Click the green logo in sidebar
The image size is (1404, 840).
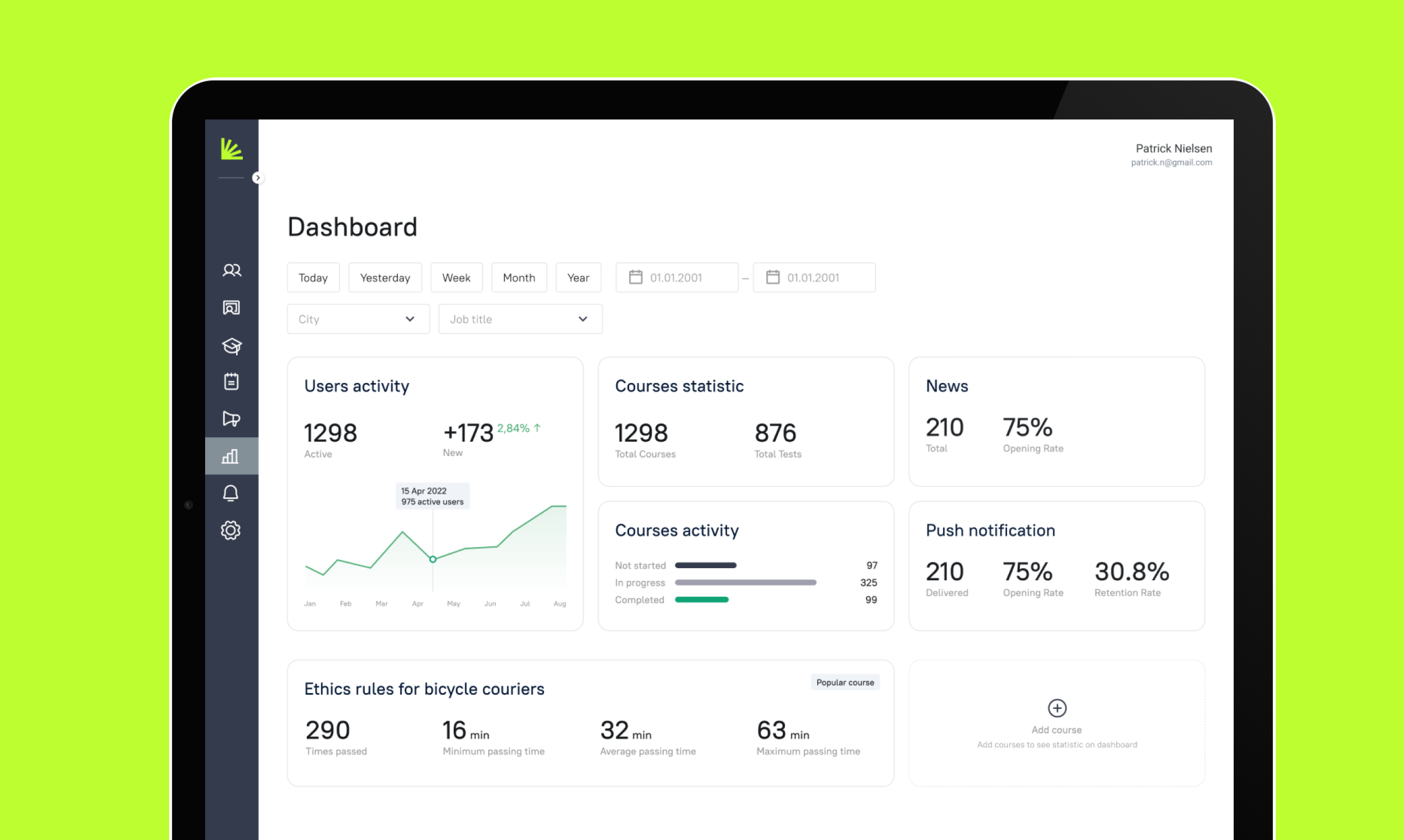[x=232, y=149]
